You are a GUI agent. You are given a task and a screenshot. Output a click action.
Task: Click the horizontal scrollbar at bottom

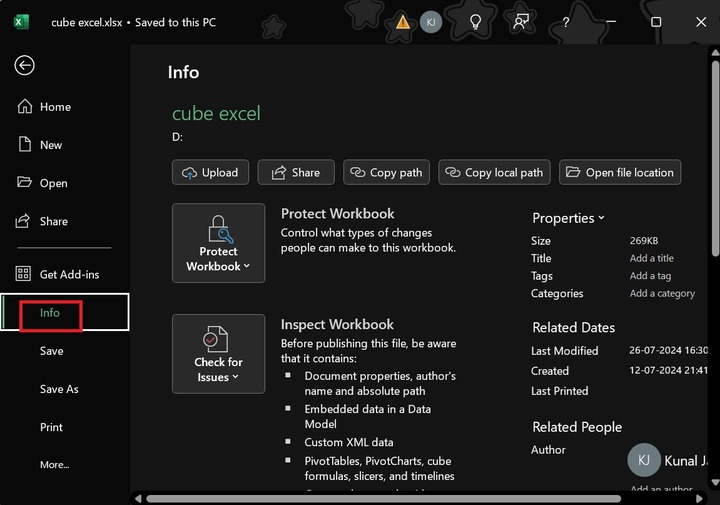pos(400,497)
